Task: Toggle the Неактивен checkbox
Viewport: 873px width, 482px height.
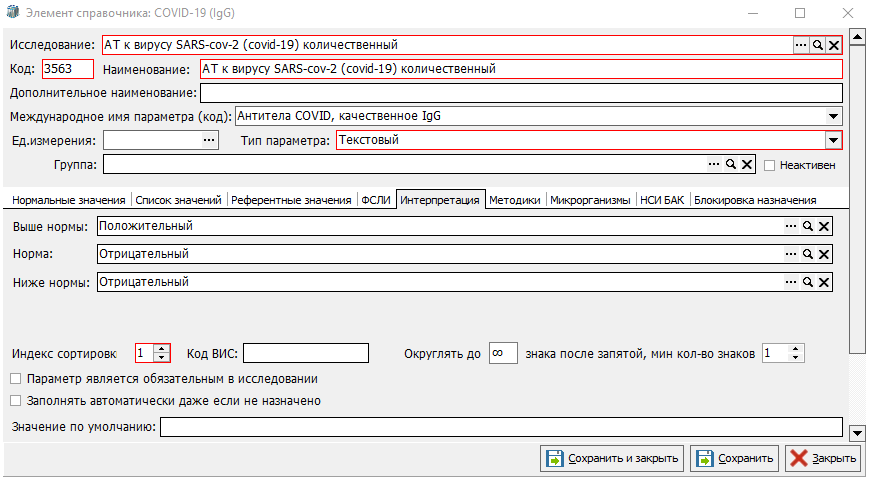Action: 770,165
